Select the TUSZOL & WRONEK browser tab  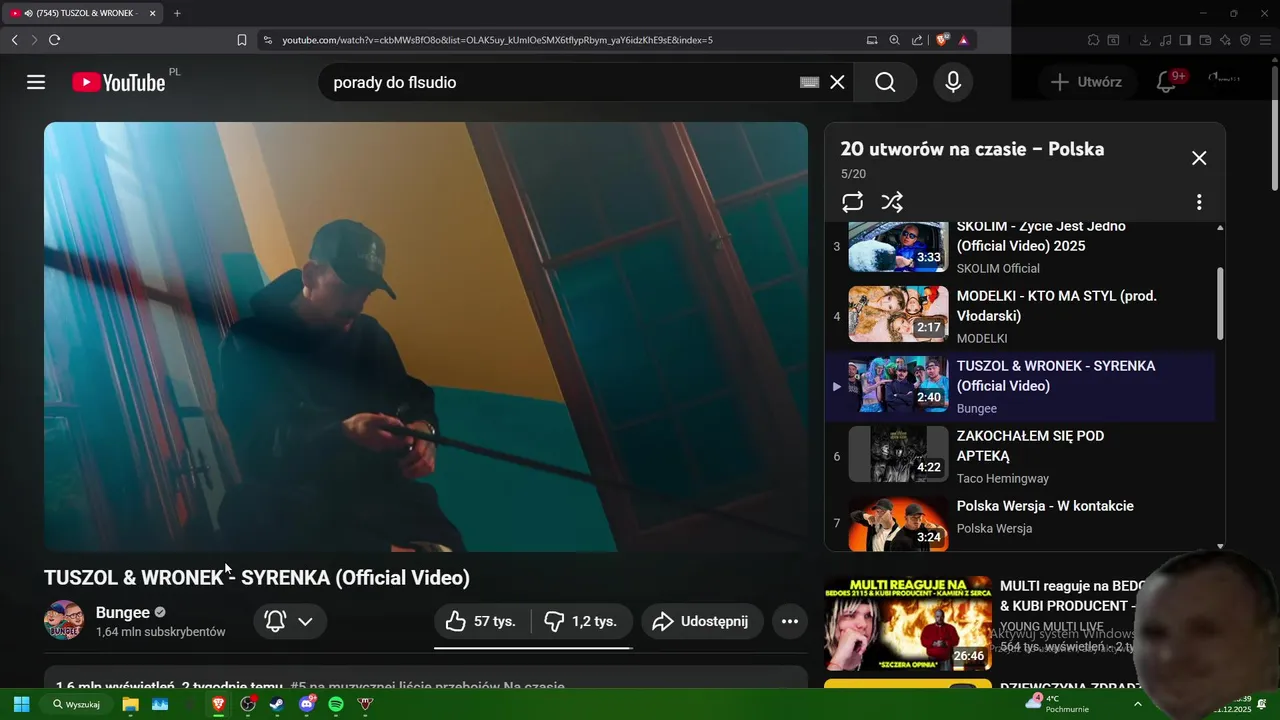click(x=82, y=13)
